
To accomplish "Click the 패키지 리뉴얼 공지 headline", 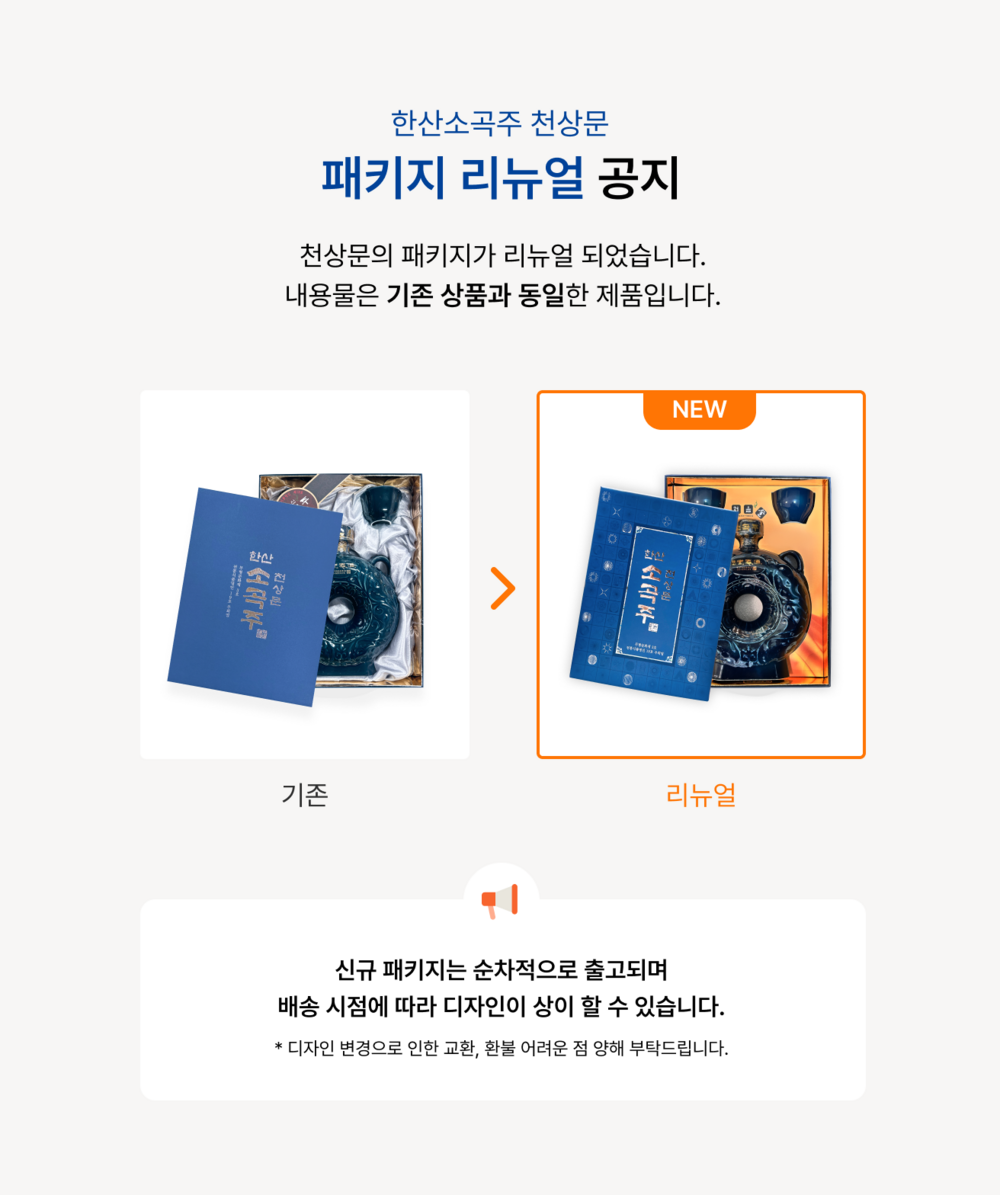I will [x=500, y=178].
